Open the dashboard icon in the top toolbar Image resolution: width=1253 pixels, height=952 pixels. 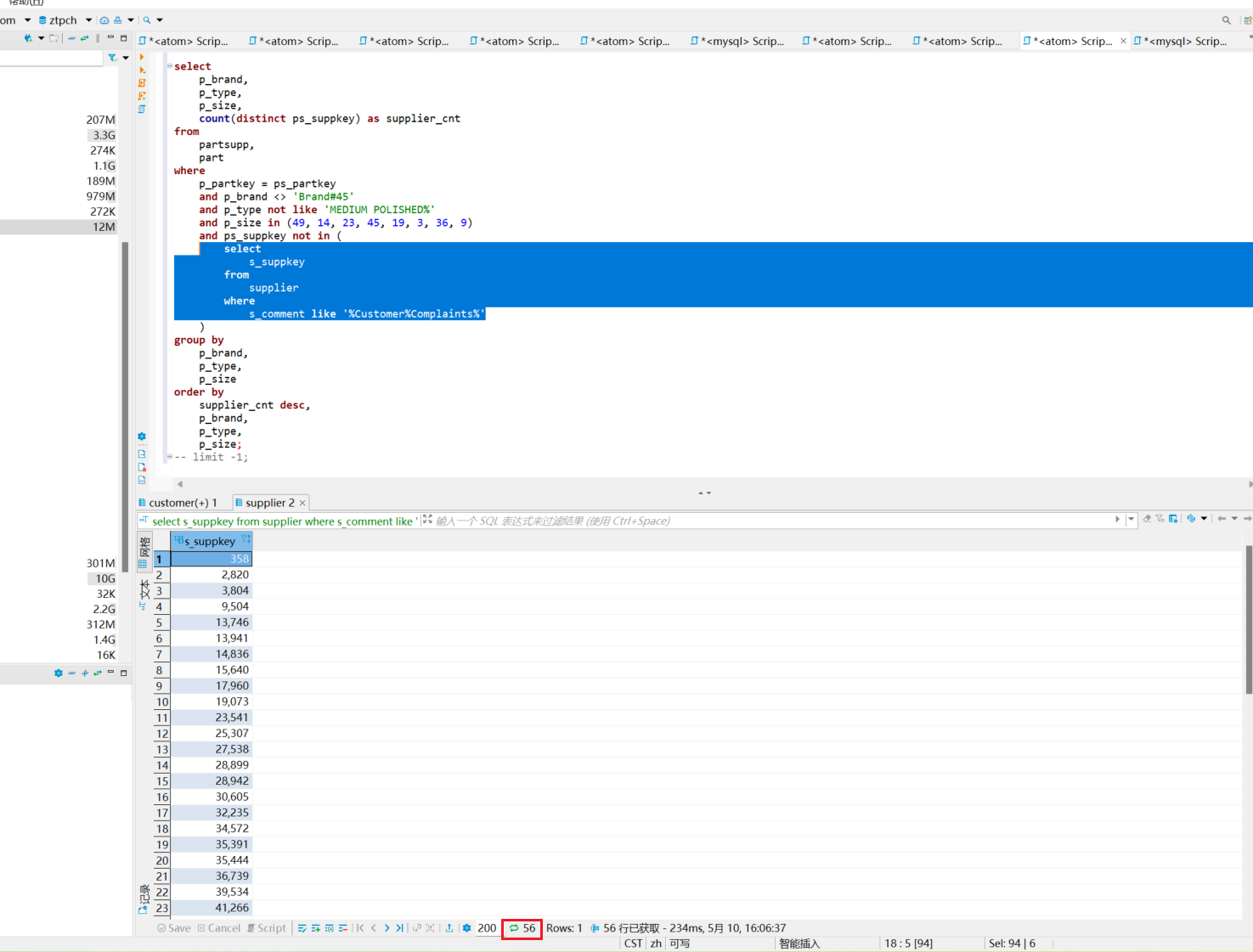(x=104, y=20)
